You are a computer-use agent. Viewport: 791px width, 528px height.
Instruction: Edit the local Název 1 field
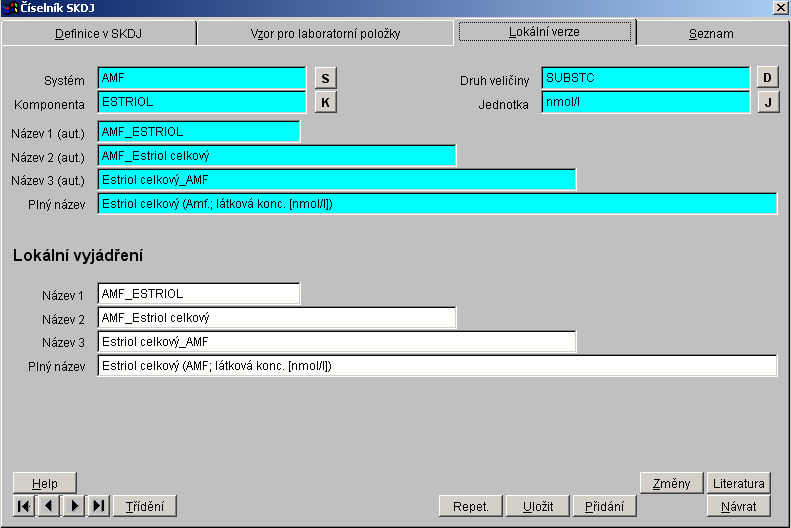coord(199,294)
